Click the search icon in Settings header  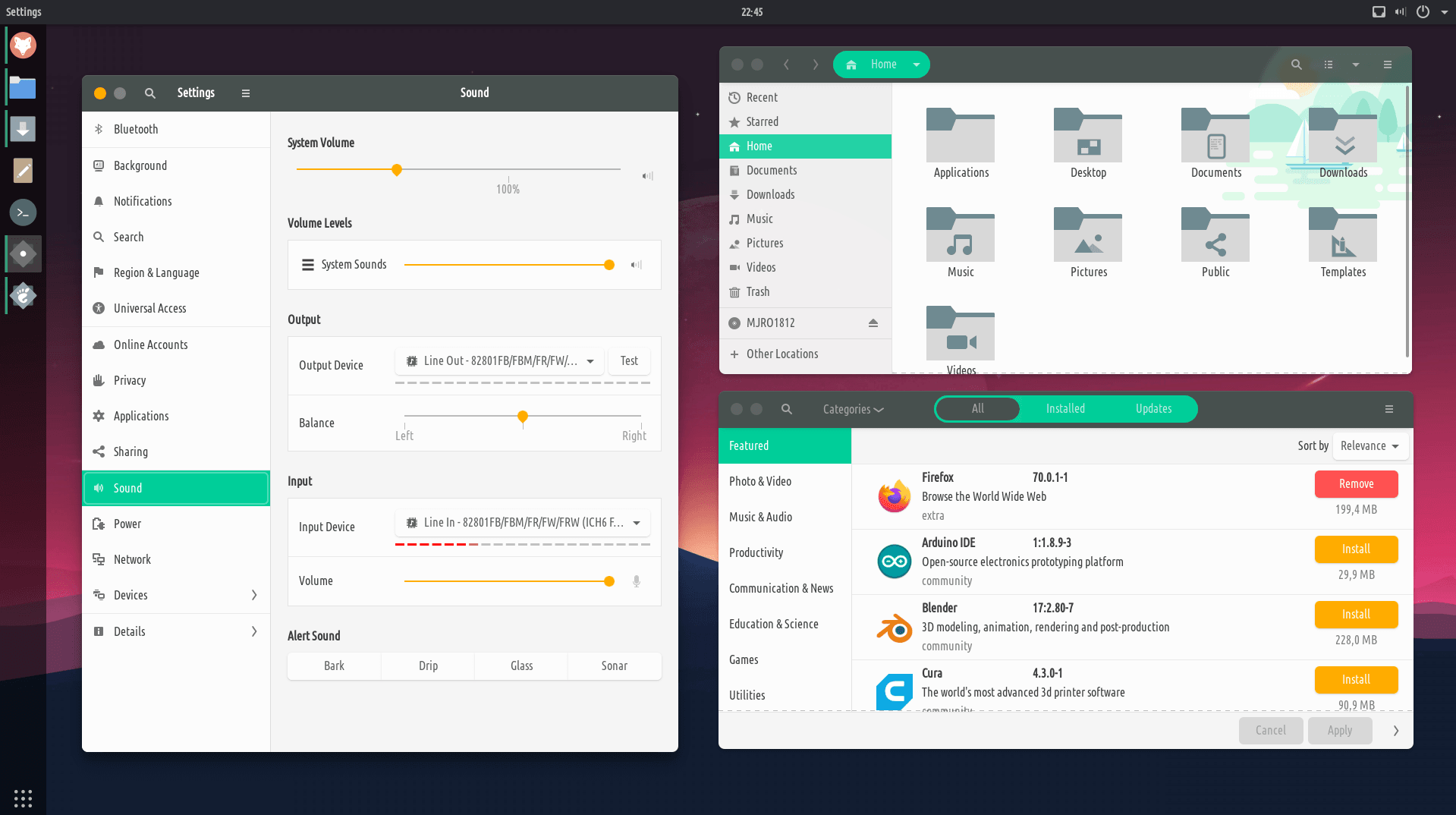[150, 93]
